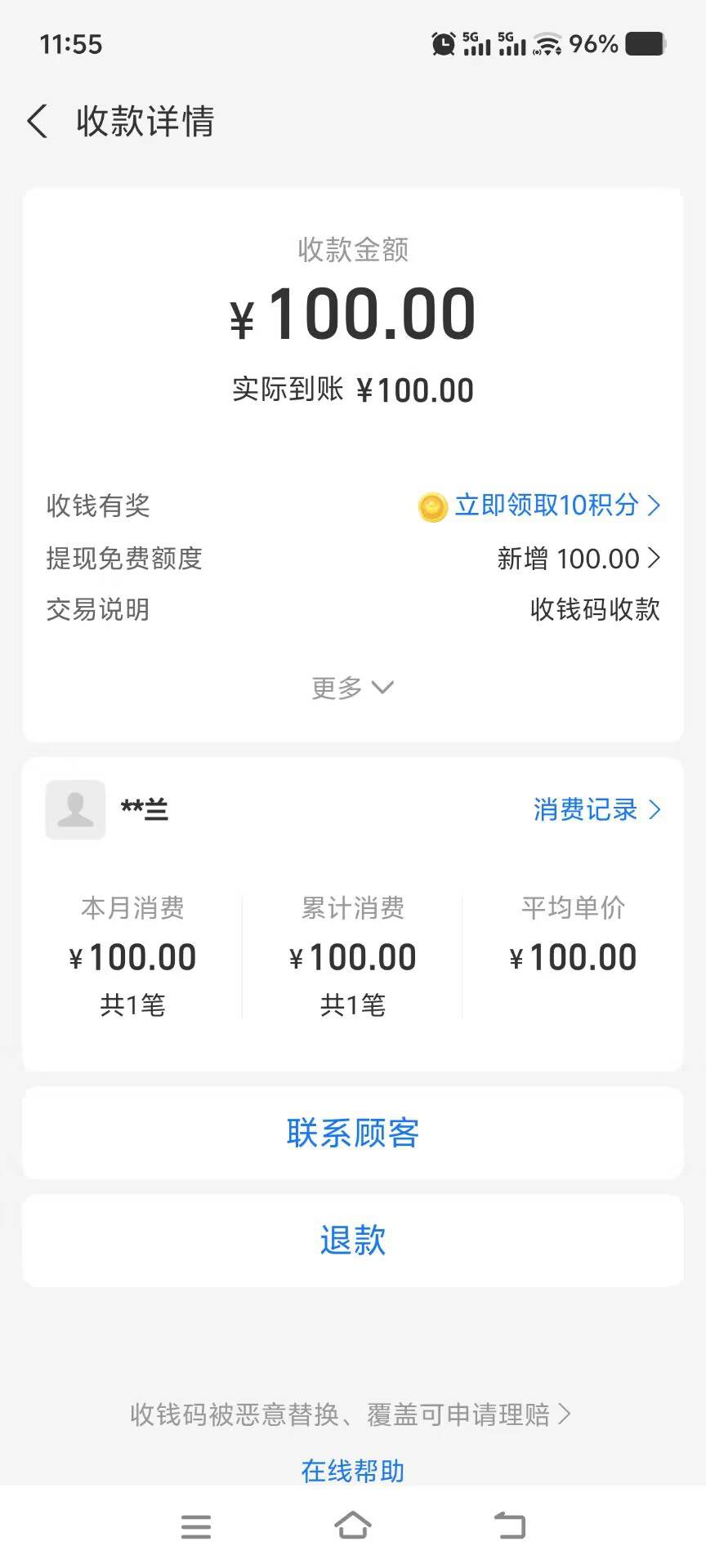
Task: Tap the 退款 refund button
Action: [352, 1240]
